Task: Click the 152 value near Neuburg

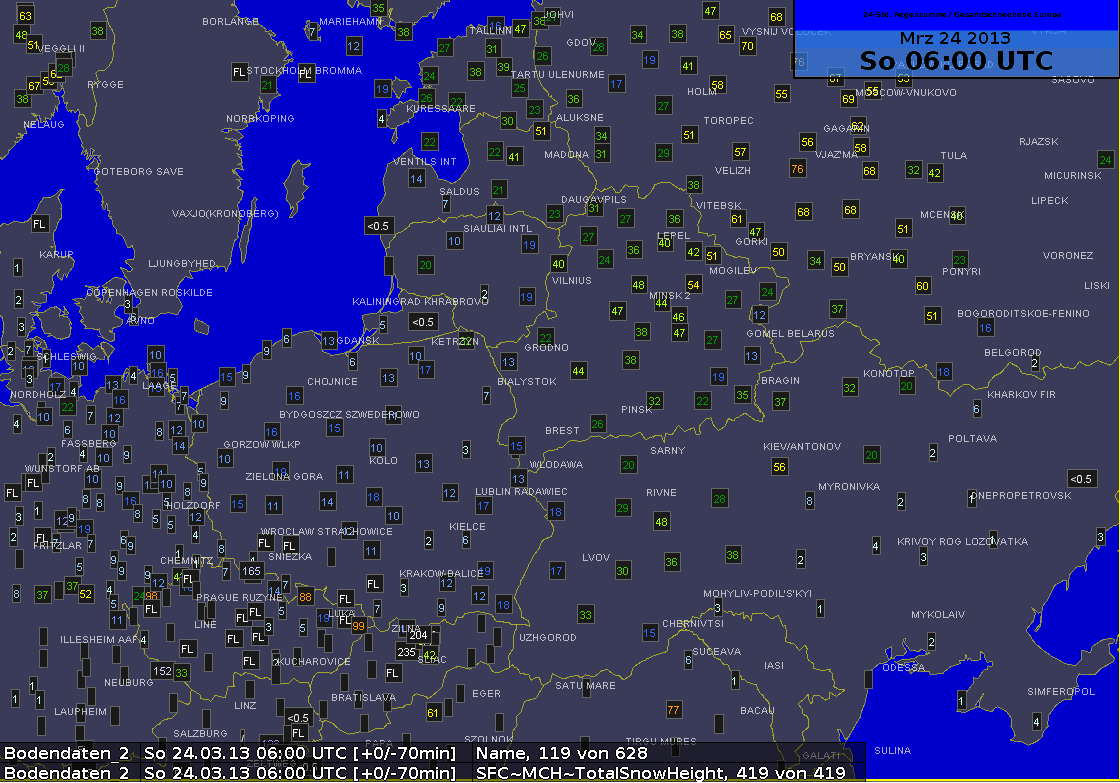Action: coord(162,671)
